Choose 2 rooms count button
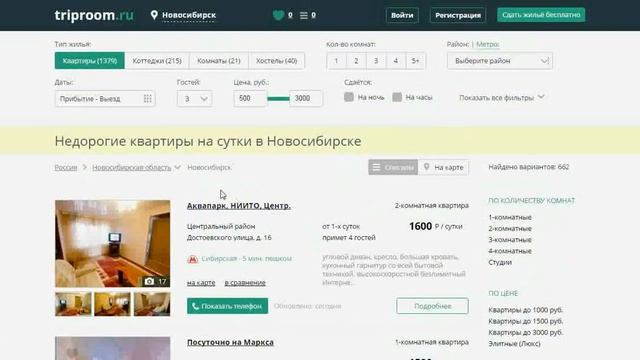This screenshot has height=360, width=640. (356, 60)
